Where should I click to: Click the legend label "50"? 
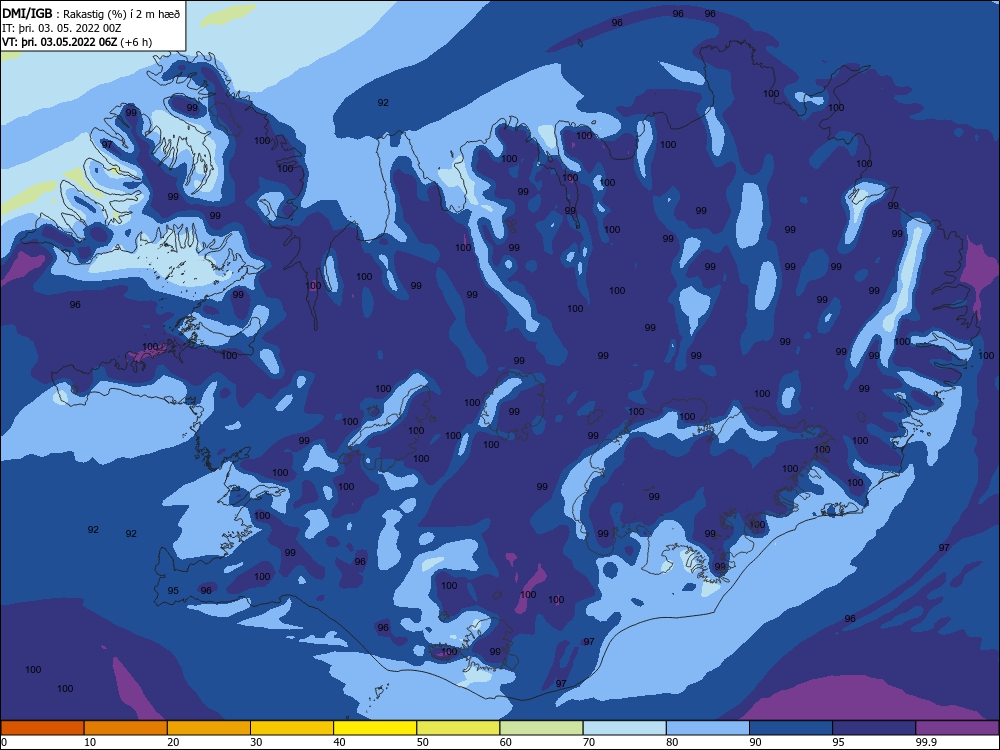coord(423,742)
